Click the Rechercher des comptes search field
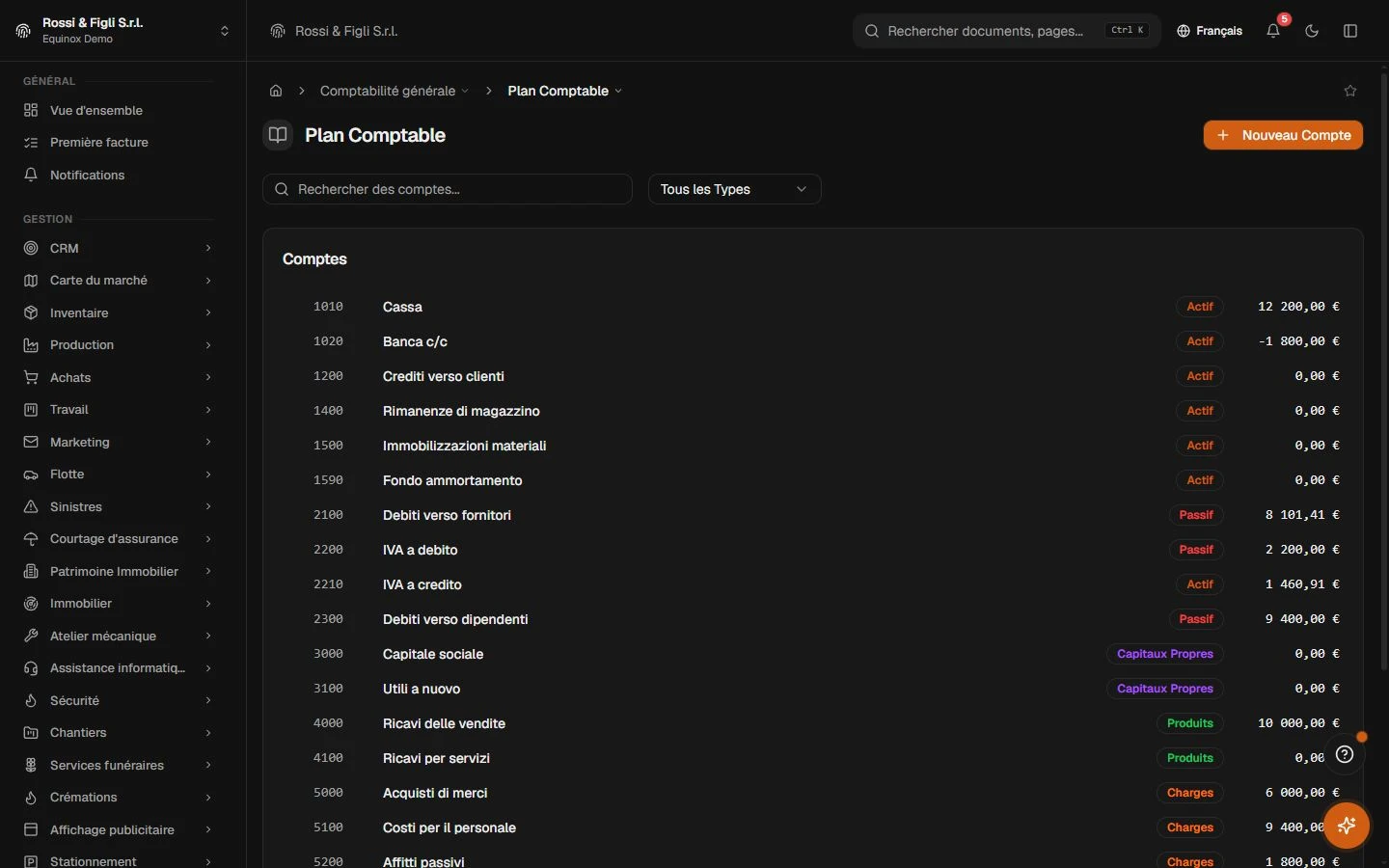1389x868 pixels. 448,189
